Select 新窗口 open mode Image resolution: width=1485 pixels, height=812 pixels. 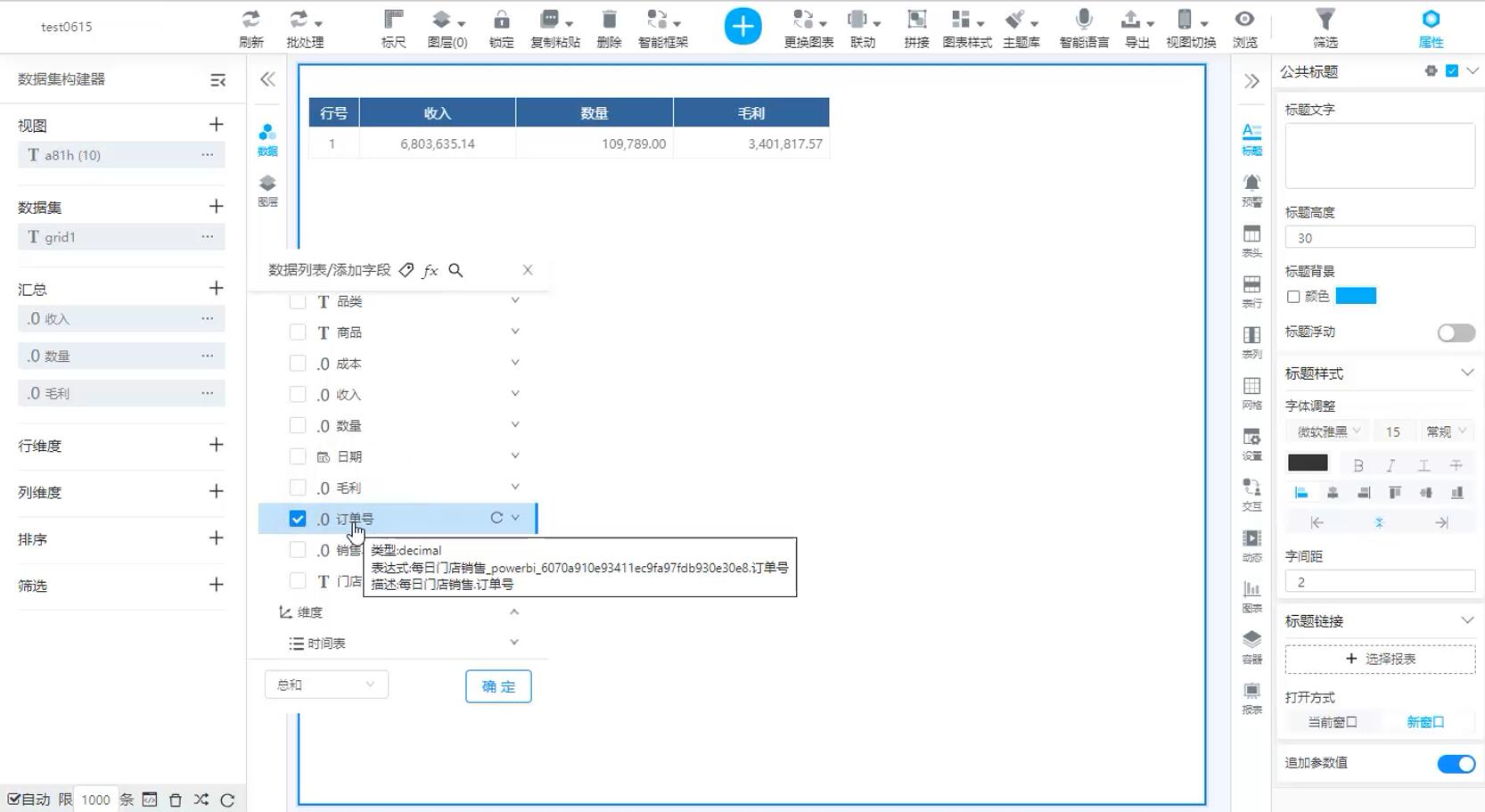coord(1425,722)
